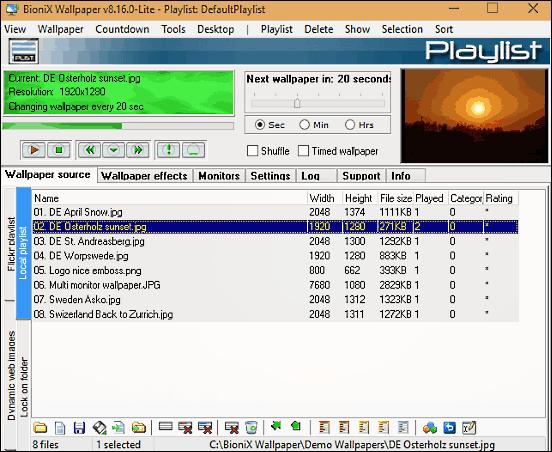Click the blue floppy disk save playlist icon
Viewport: 552px width, 452px height.
click(79, 428)
